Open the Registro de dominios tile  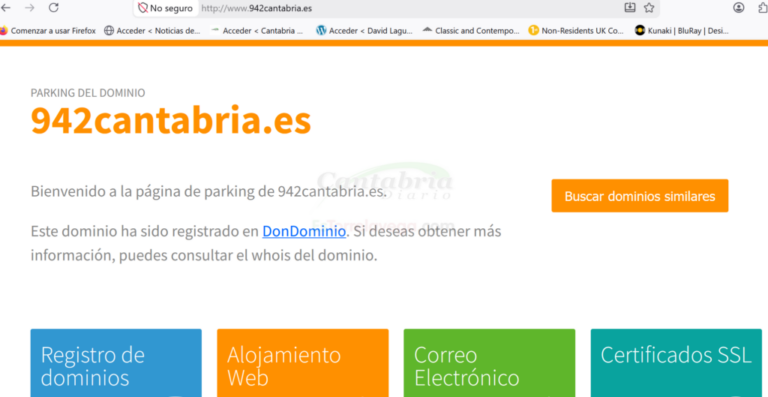tap(116, 363)
